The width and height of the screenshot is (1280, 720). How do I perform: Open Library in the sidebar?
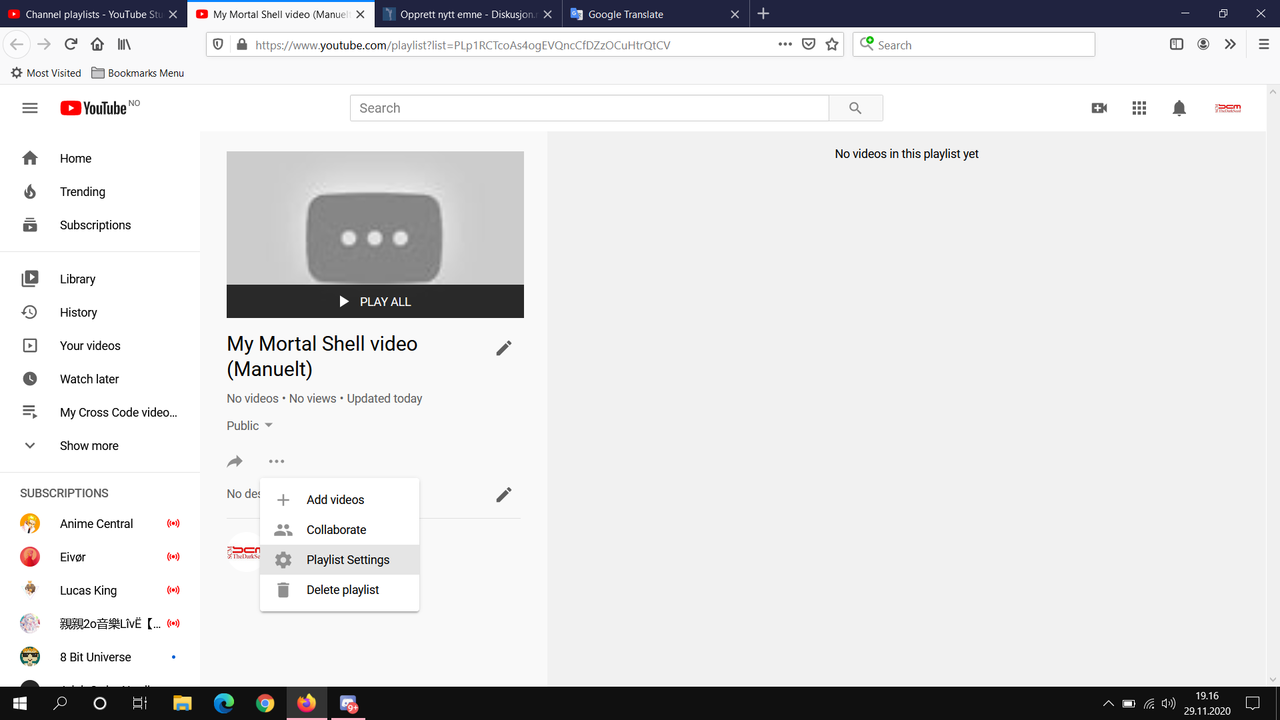point(100,279)
